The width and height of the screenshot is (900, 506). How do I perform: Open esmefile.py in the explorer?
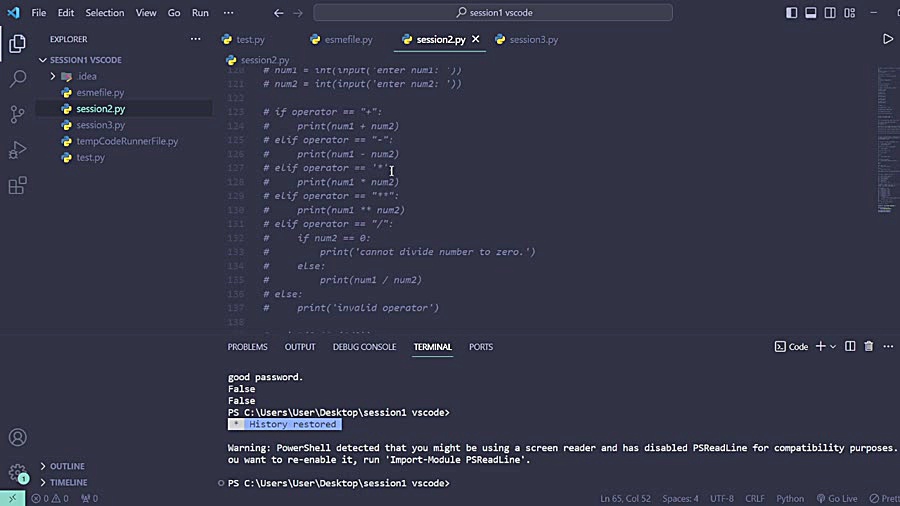[x=124, y=92]
